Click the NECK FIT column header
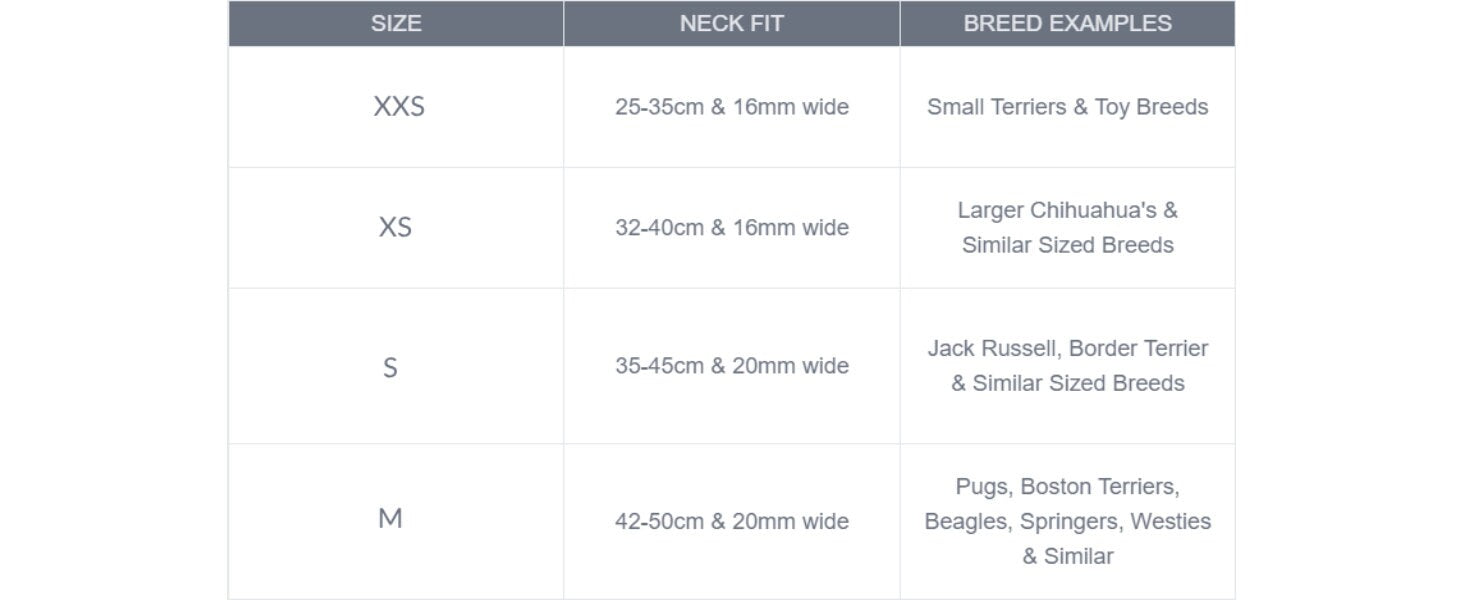The height and width of the screenshot is (600, 1464). [731, 23]
